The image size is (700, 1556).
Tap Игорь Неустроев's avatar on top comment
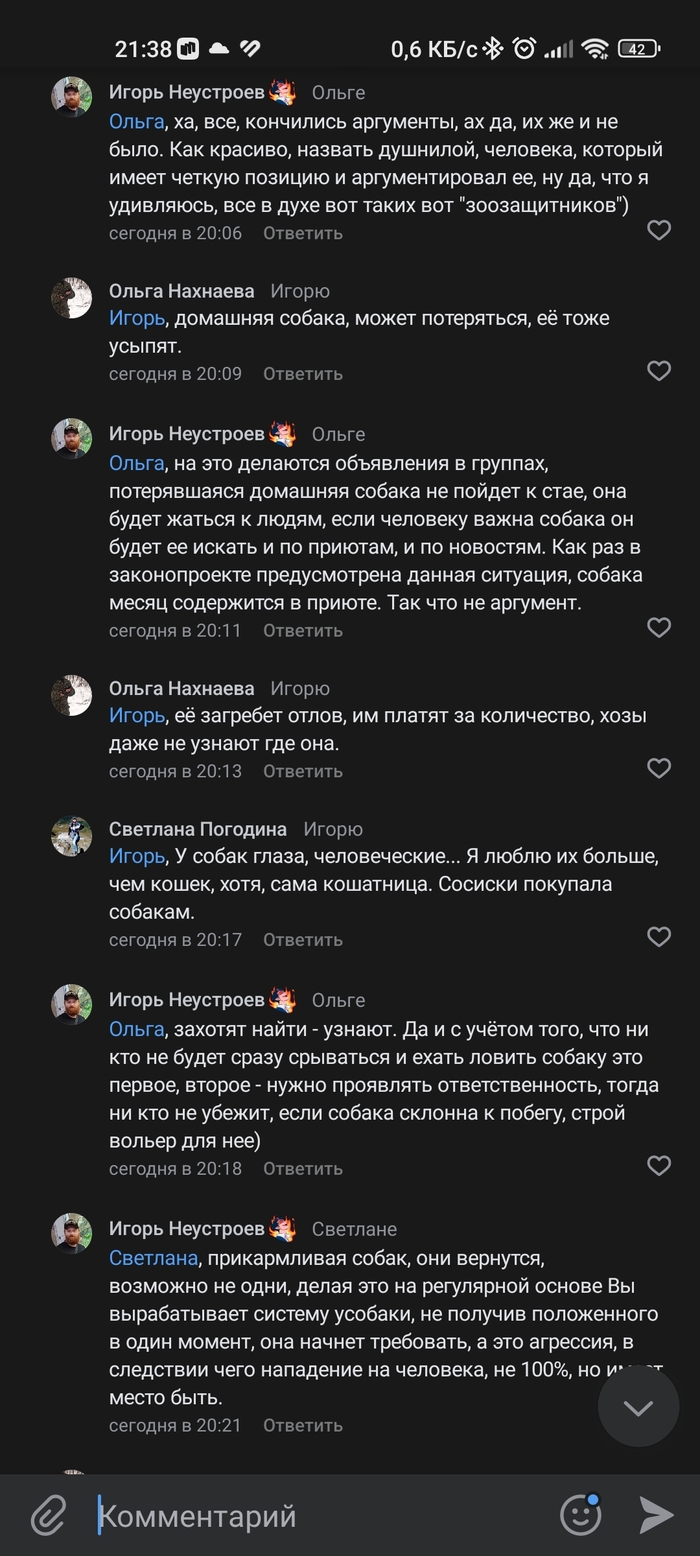click(71, 98)
